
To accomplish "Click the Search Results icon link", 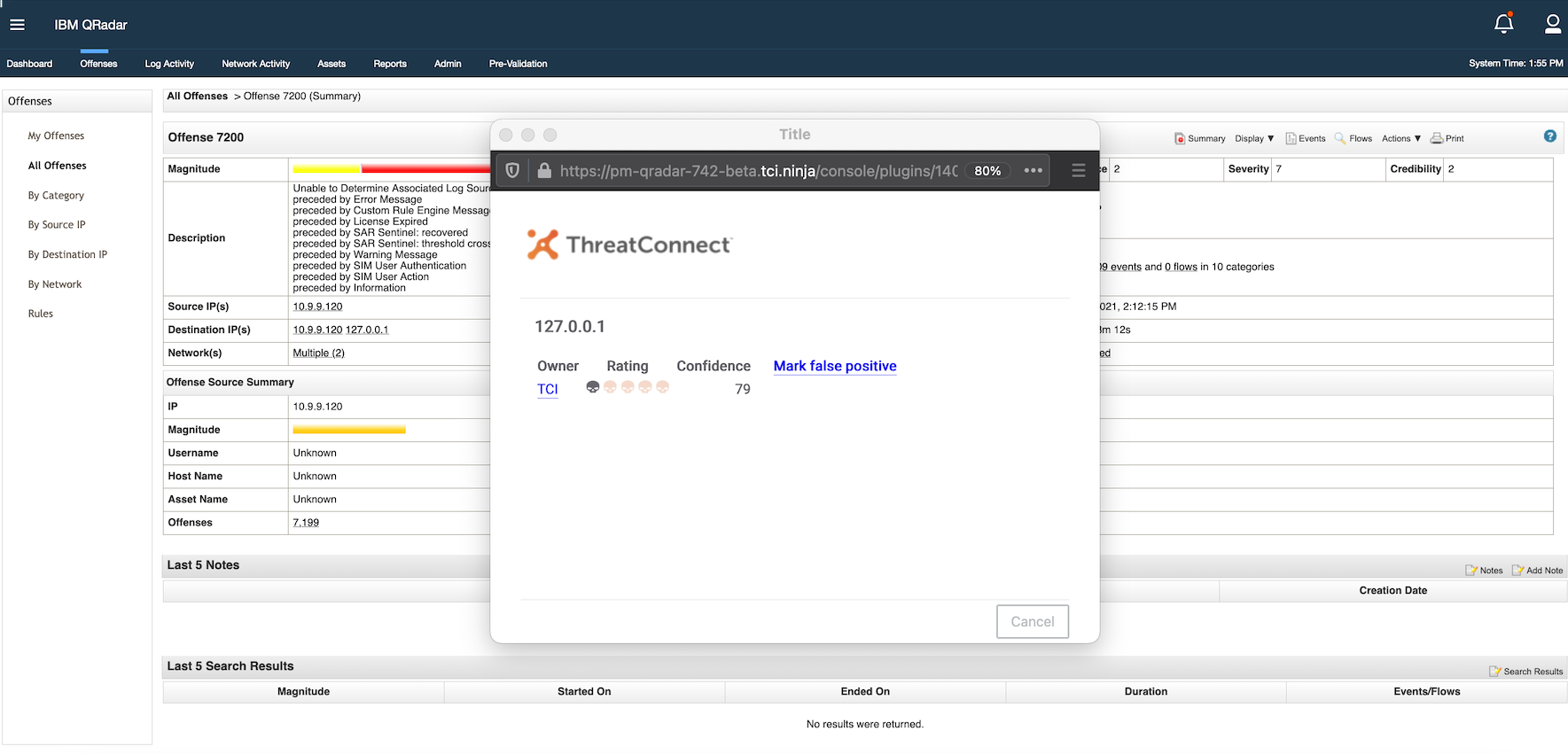I will pyautogui.click(x=1525, y=672).
